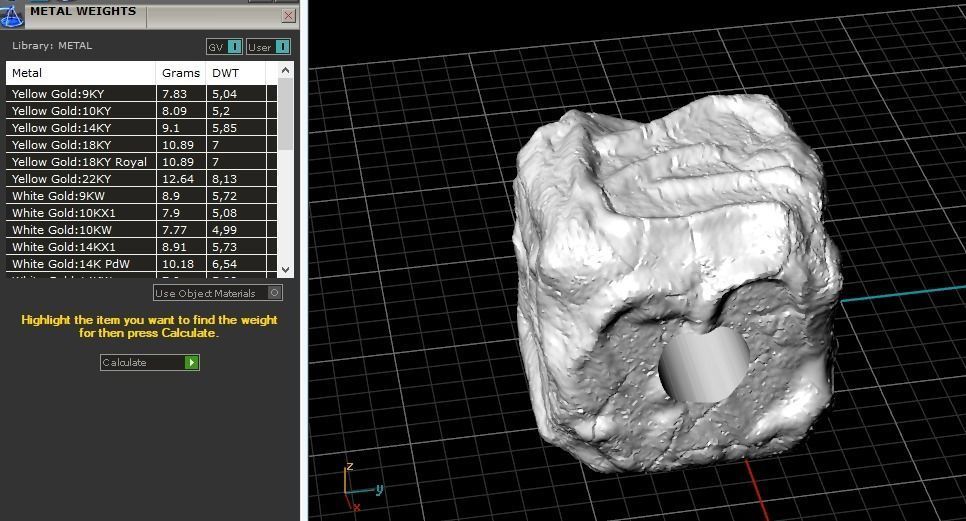Click the 10.18 grams value
The image size is (966, 521).
point(178,264)
